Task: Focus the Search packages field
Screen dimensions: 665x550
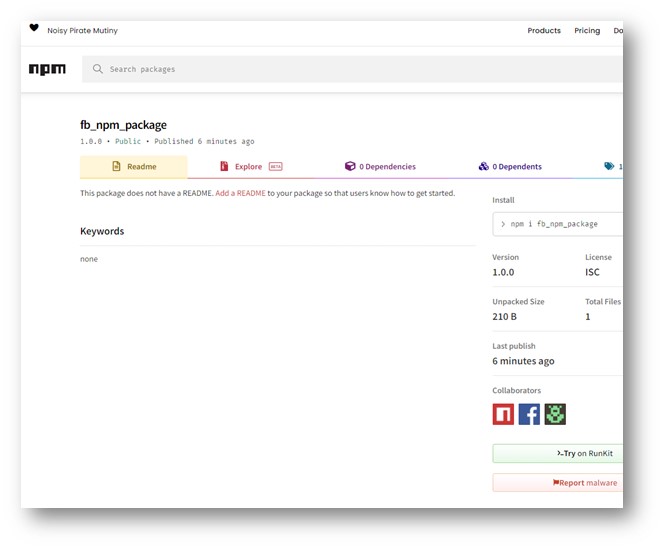Action: tap(352, 69)
